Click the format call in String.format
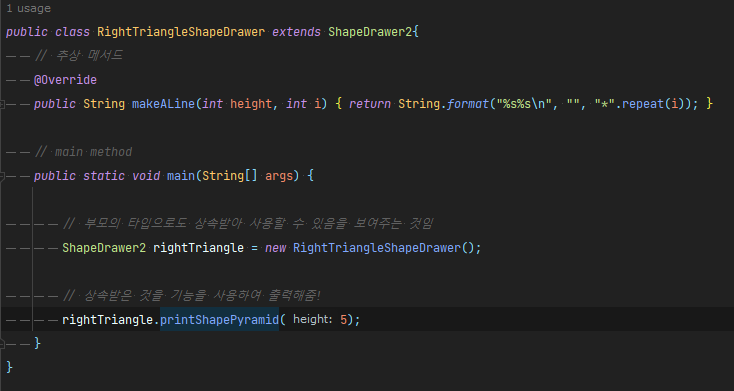The height and width of the screenshot is (391, 734). click(x=468, y=103)
